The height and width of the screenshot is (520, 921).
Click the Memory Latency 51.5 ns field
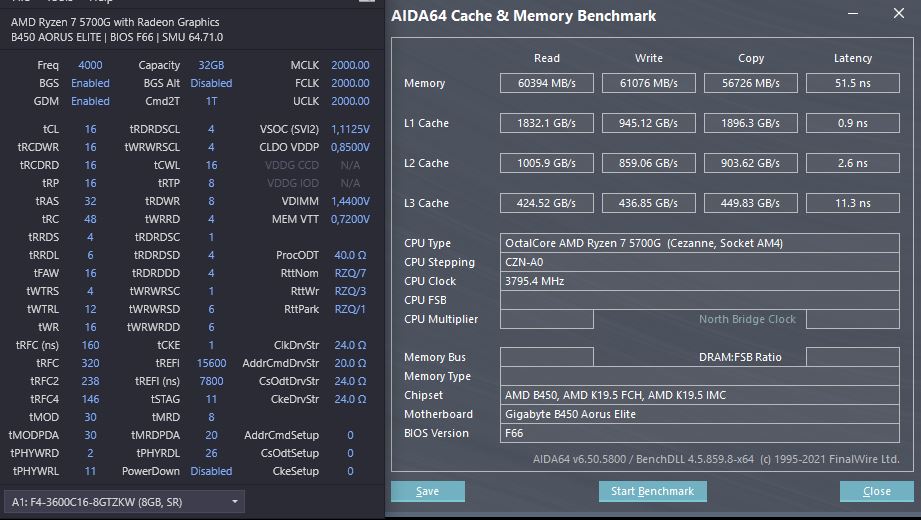(852, 83)
